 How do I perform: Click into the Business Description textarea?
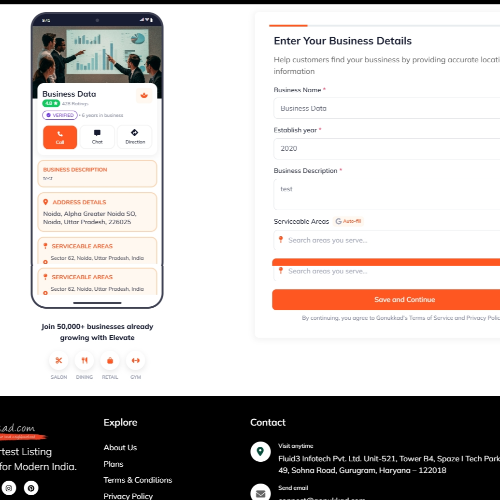387,194
